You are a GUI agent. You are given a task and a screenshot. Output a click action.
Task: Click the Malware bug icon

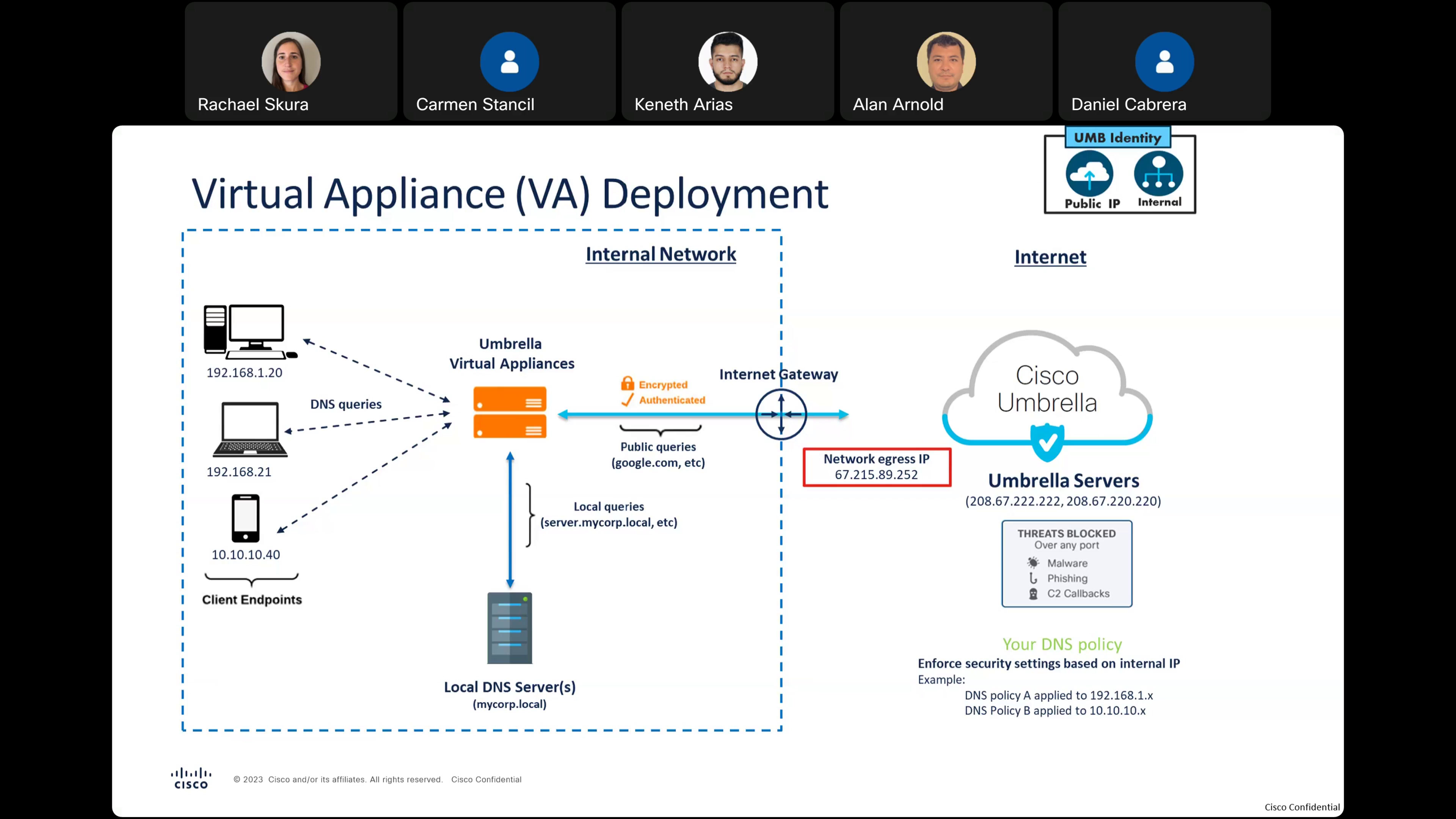(x=1033, y=562)
